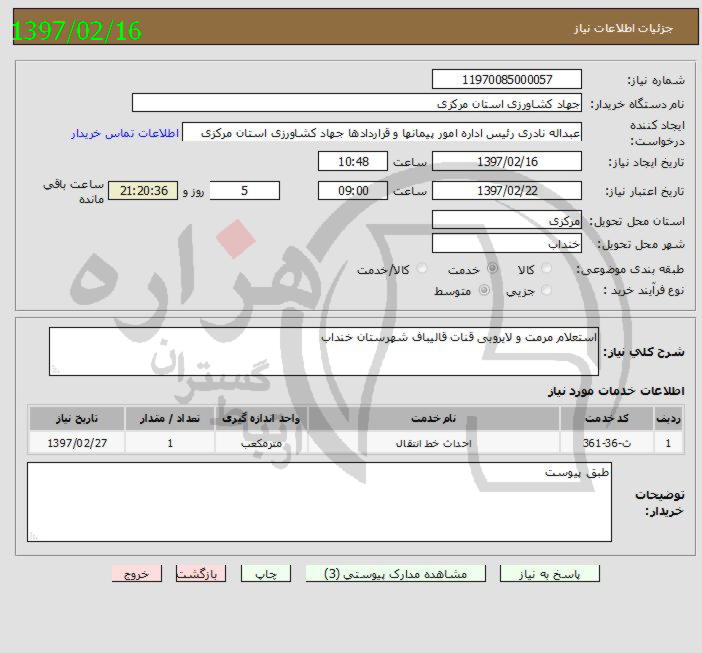Click the نام خدمت column header
The width and height of the screenshot is (702, 653).
point(433,418)
